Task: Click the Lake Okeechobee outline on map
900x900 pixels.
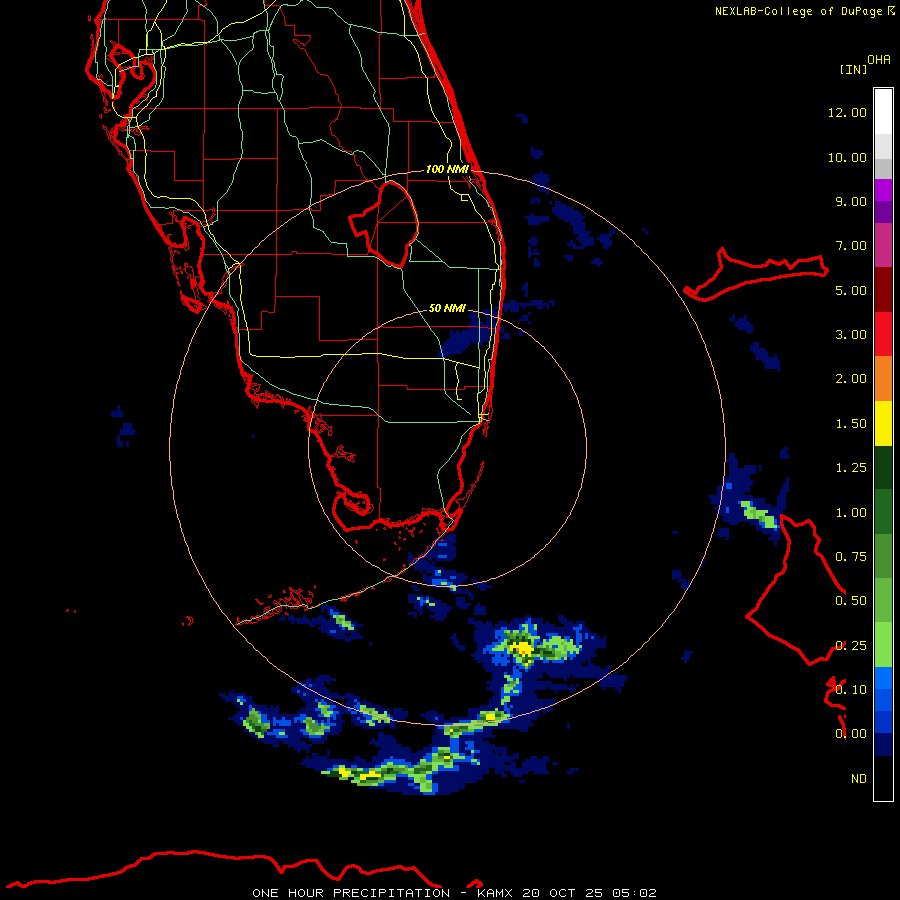Action: (384, 224)
